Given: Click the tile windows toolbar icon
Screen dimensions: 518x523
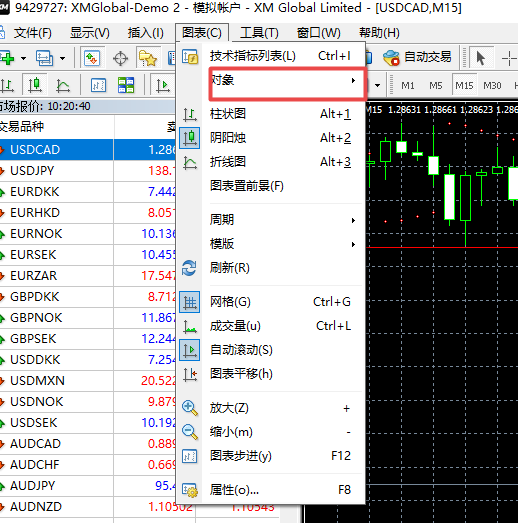Looking at the screenshot, I should point(126,85).
